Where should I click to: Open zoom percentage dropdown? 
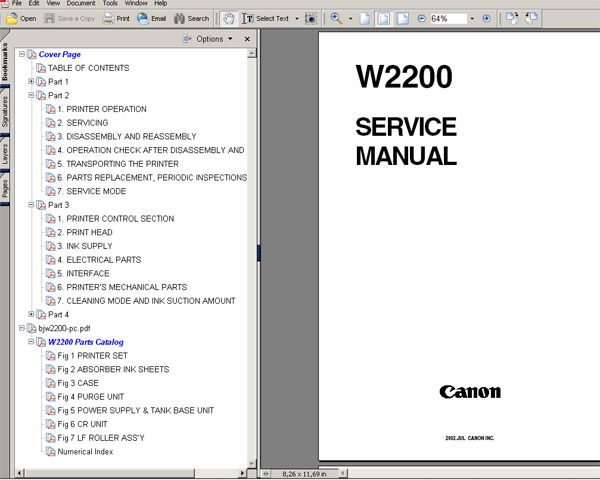472,18
